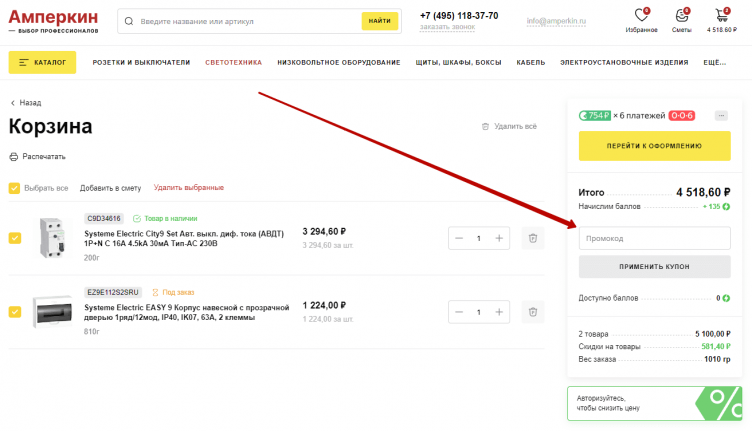Uncheck the Systeme Electric City9 item checkbox
This screenshot has width=752, height=431.
tap(14, 238)
